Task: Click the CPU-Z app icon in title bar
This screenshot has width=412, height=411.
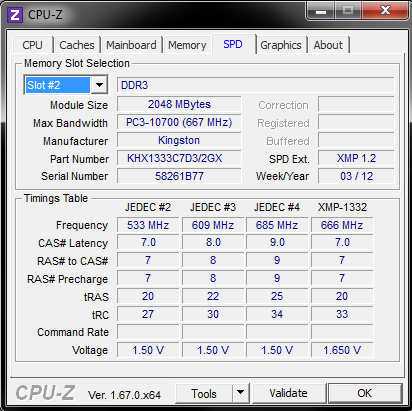Action: coord(15,15)
